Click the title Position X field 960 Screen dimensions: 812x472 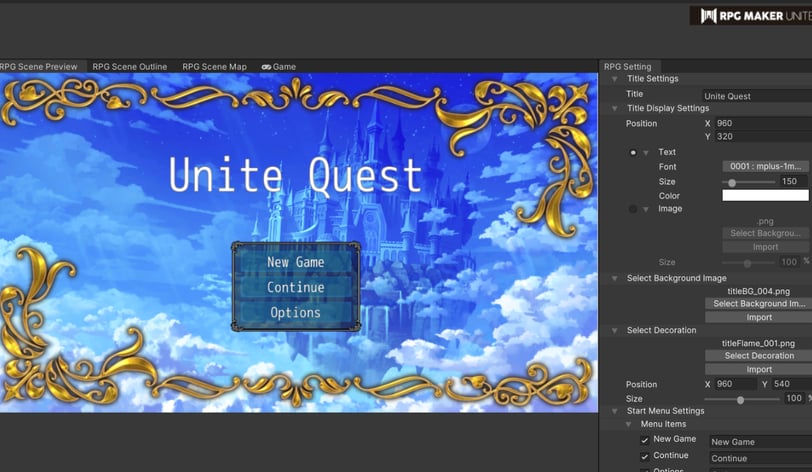763,123
